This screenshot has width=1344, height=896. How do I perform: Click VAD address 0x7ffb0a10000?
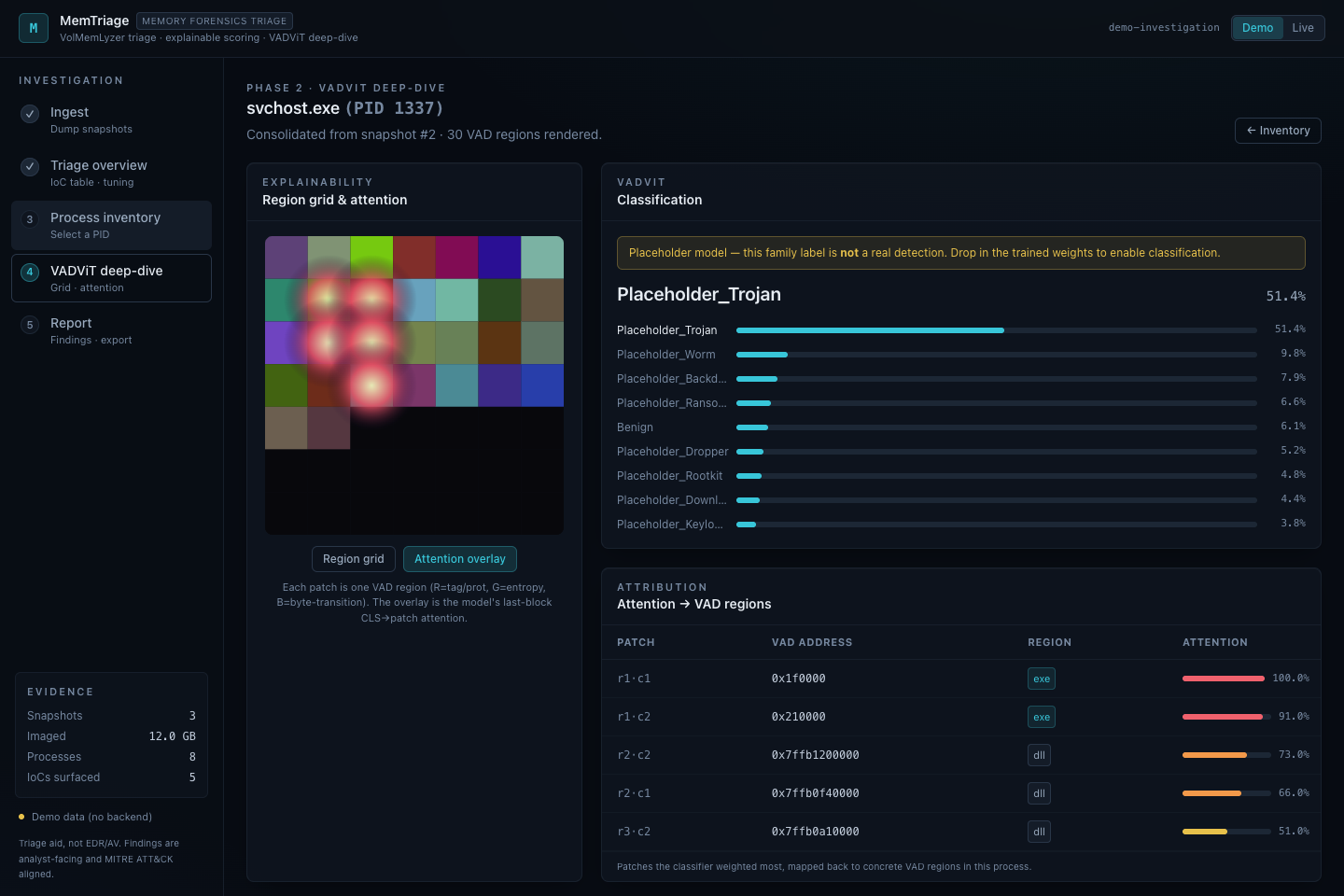click(x=815, y=832)
